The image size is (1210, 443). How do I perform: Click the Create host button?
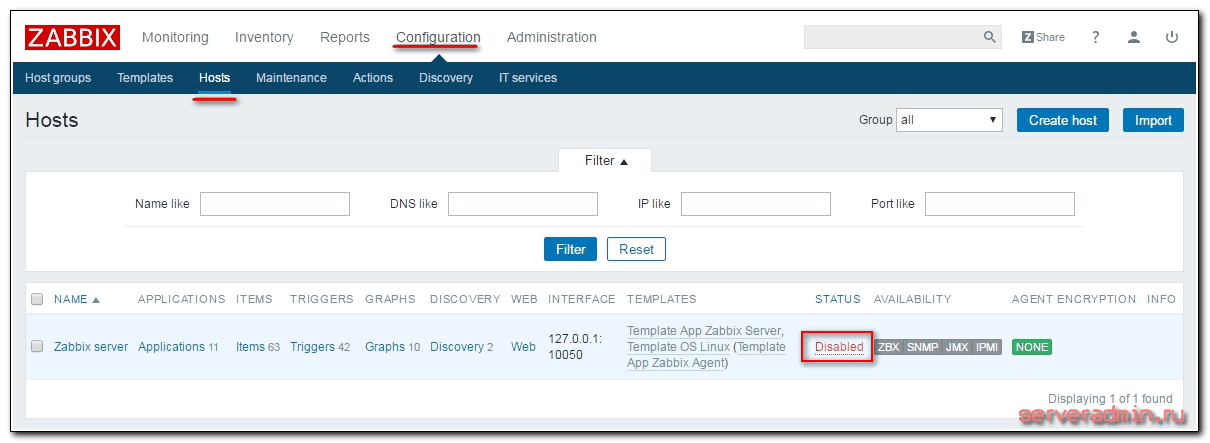(x=1062, y=120)
